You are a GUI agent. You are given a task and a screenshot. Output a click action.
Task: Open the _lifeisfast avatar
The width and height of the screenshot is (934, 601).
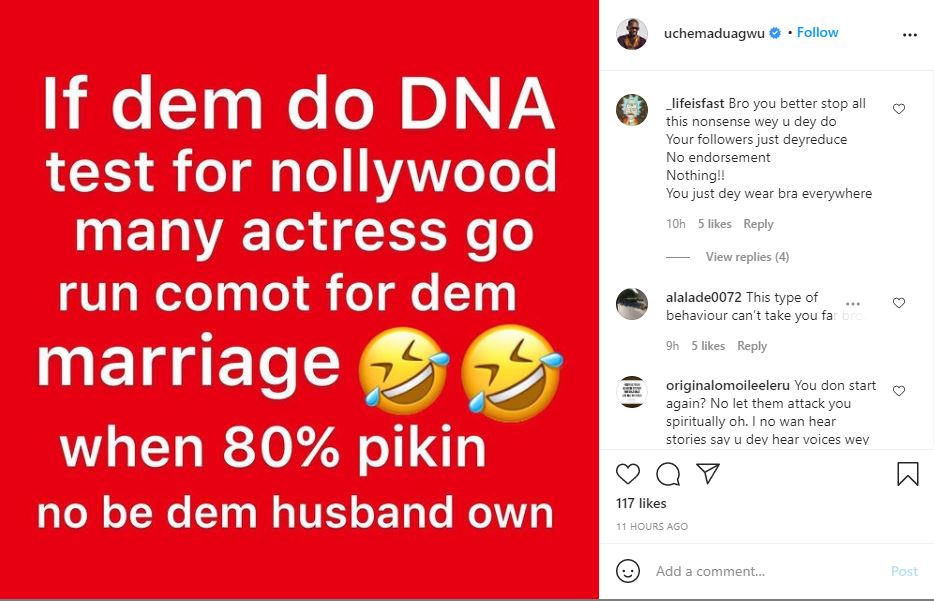(x=632, y=110)
